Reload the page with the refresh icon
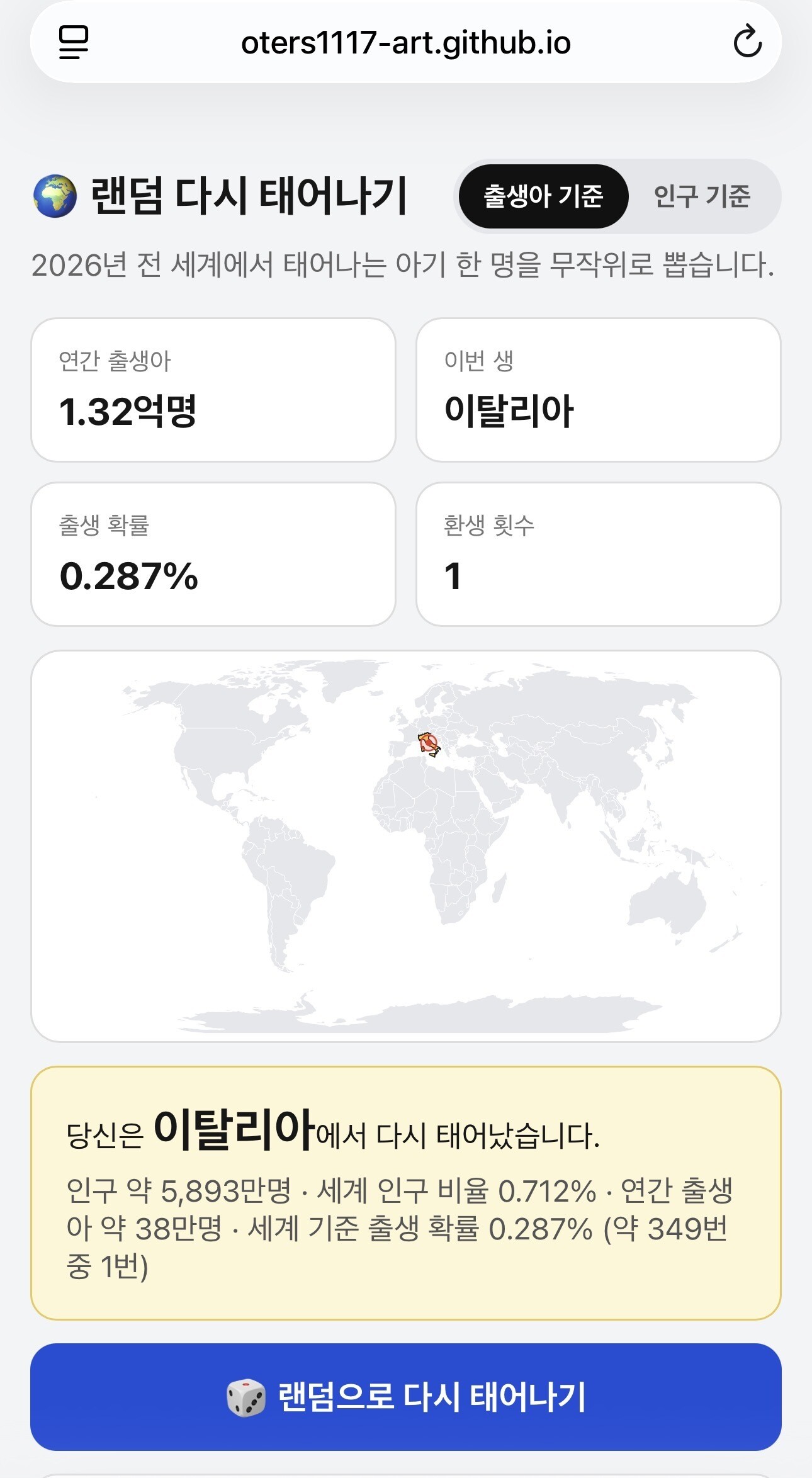Viewport: 812px width, 1478px height. coord(747,42)
